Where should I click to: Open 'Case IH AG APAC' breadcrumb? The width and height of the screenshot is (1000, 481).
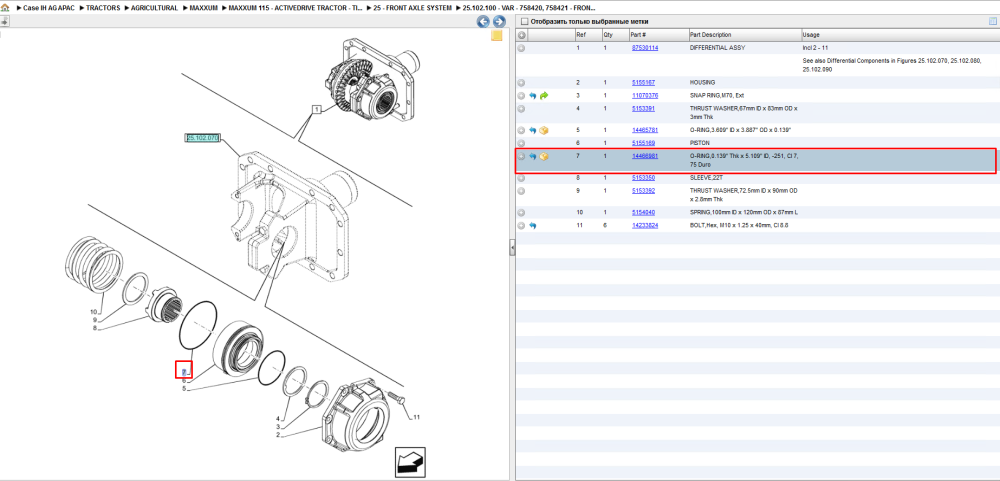pos(46,8)
